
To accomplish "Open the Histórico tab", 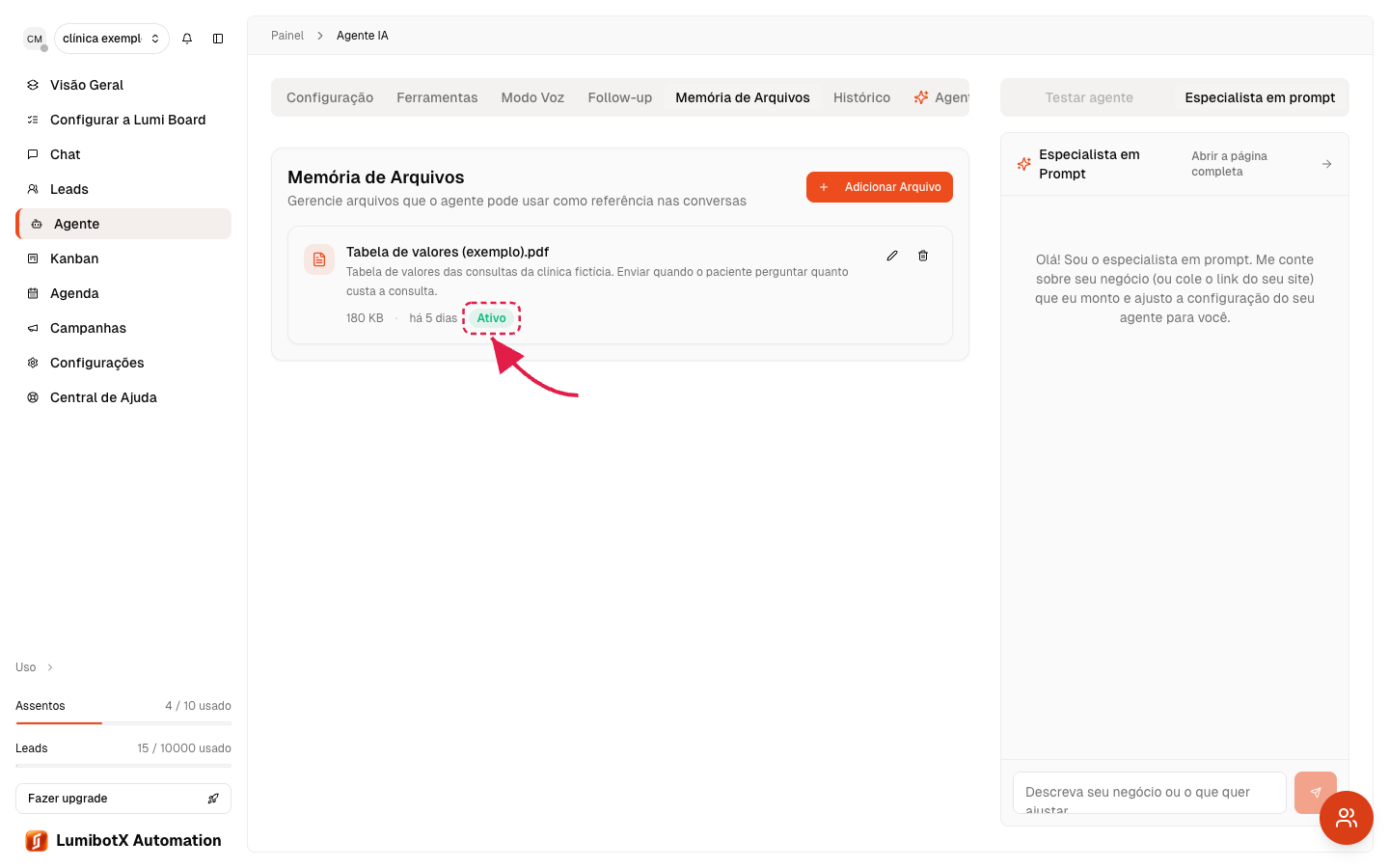I will coord(861,97).
